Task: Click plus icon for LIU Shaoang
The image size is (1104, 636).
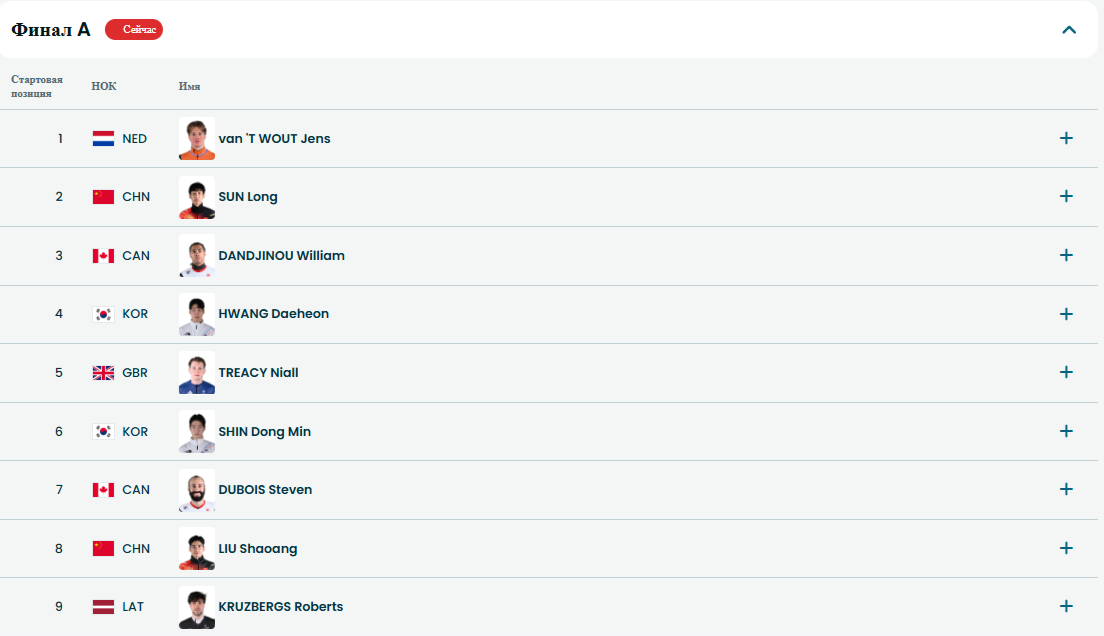Action: pyautogui.click(x=1066, y=548)
